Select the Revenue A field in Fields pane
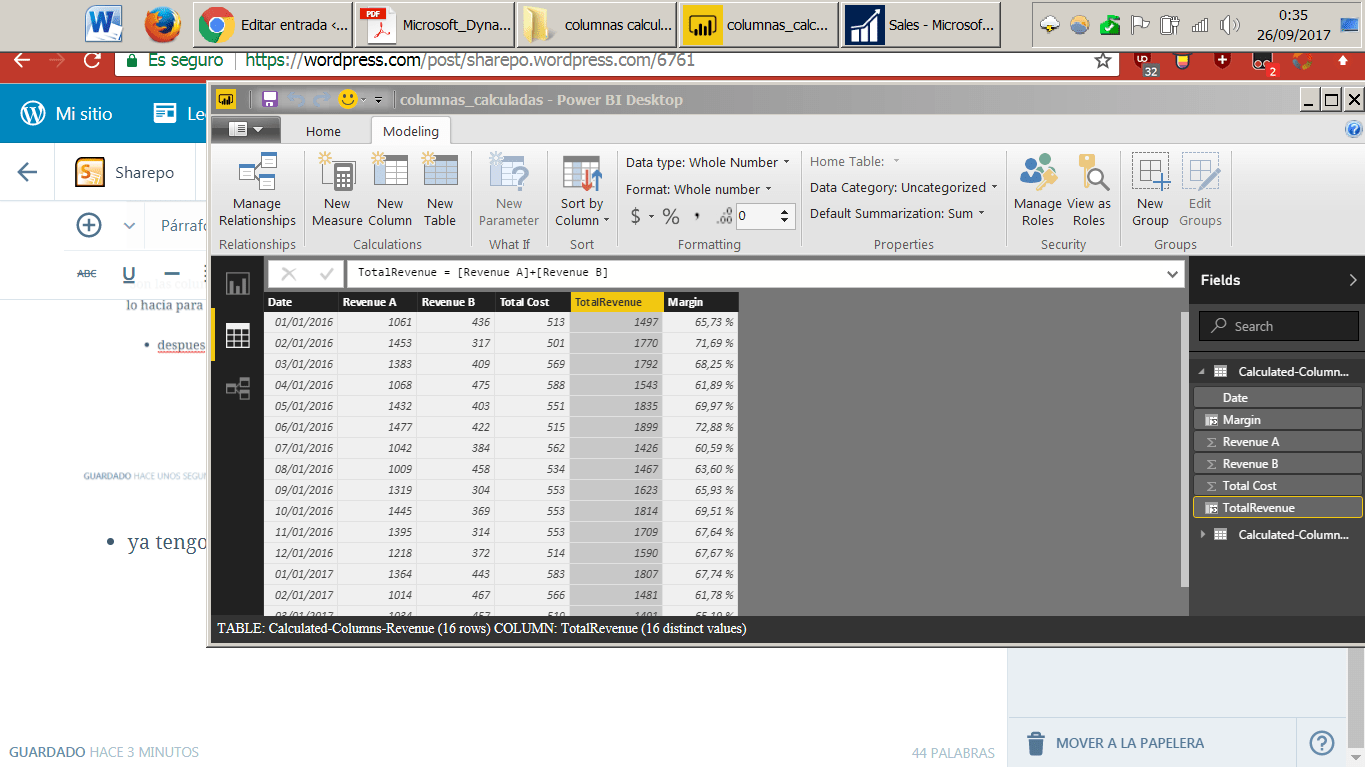The image size is (1365, 767). [1278, 442]
